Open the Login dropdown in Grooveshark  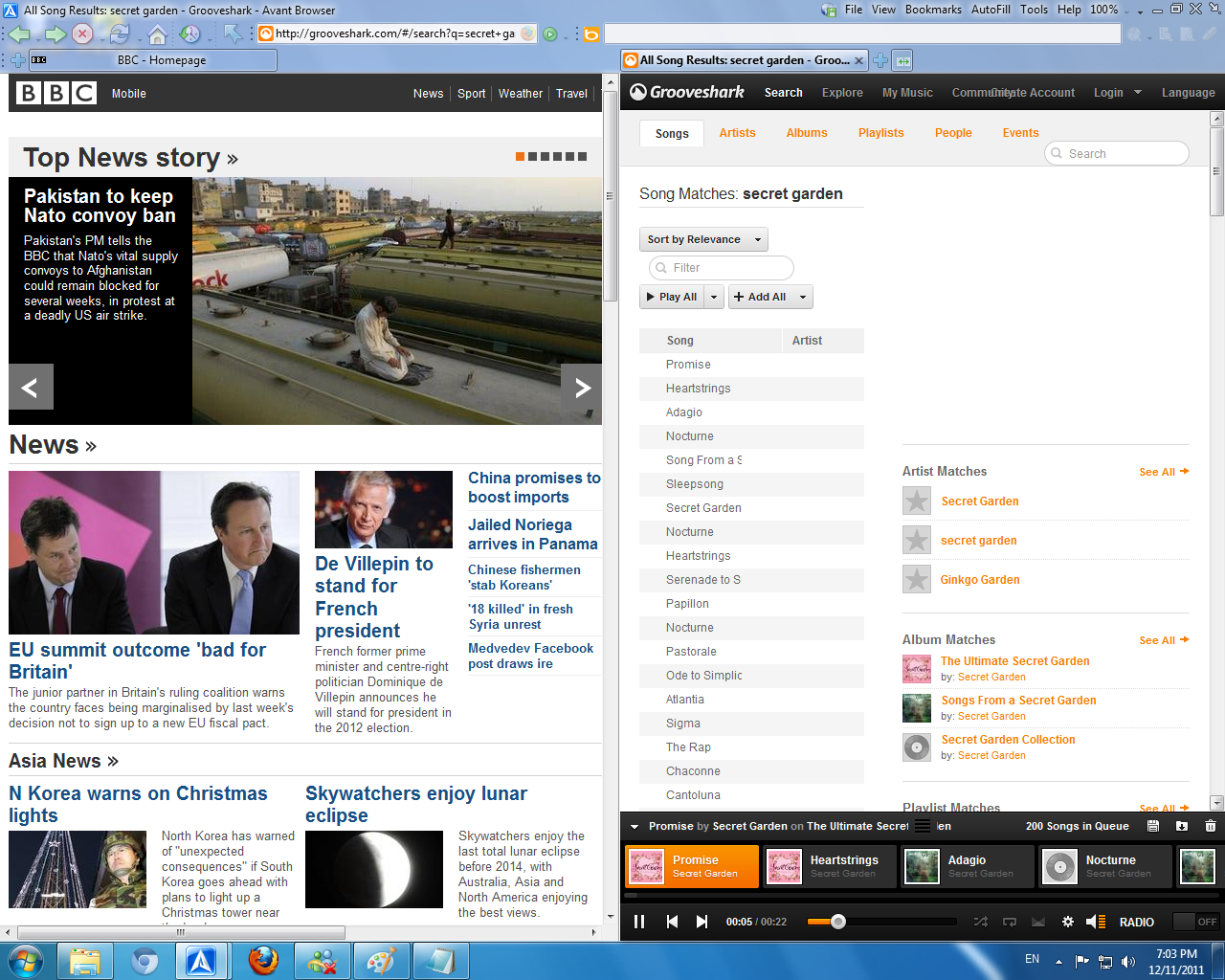1117,93
